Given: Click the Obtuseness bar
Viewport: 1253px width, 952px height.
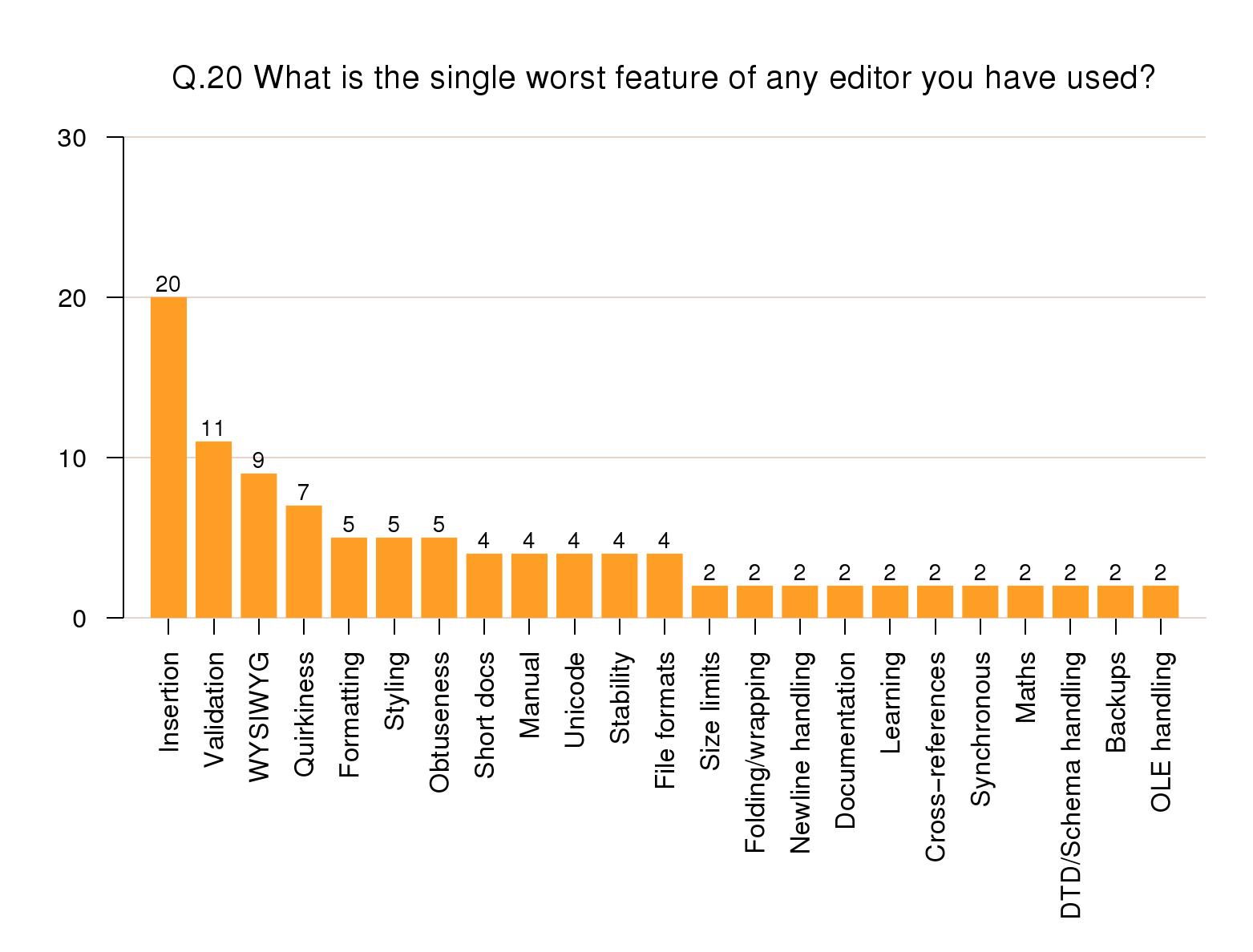Looking at the screenshot, I should pos(439,578).
